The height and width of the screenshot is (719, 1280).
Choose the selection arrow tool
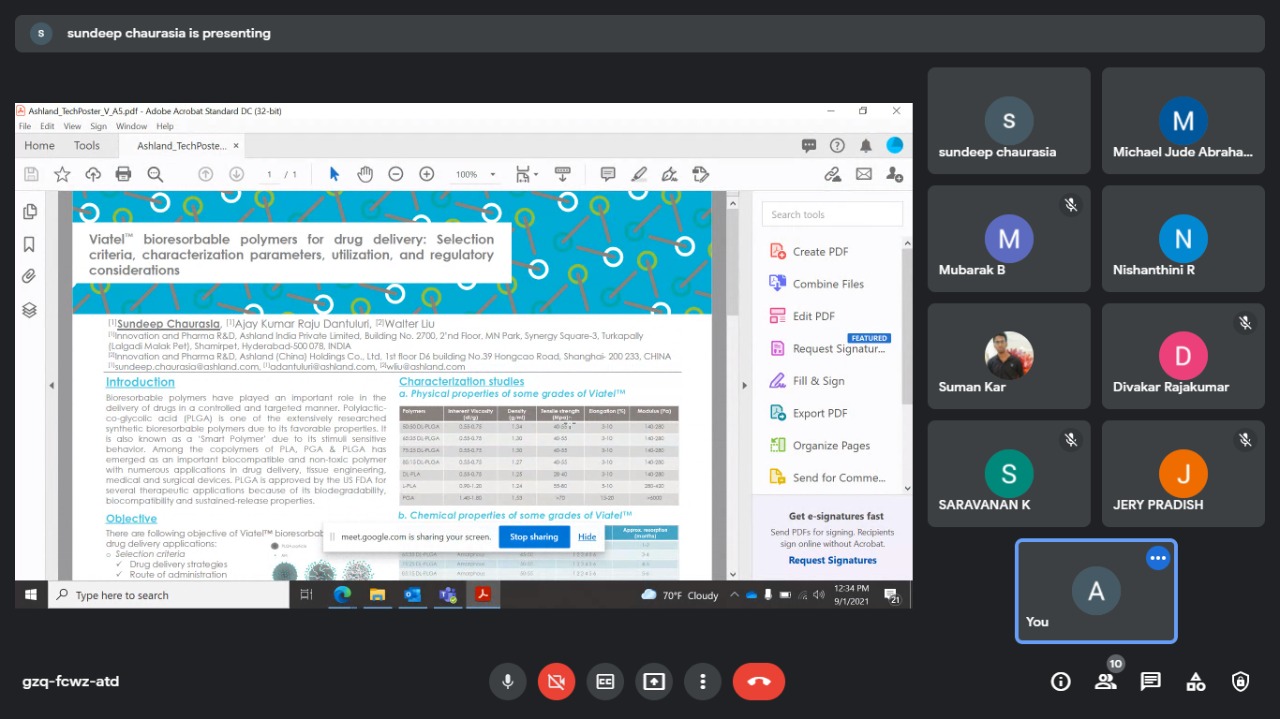(x=335, y=174)
